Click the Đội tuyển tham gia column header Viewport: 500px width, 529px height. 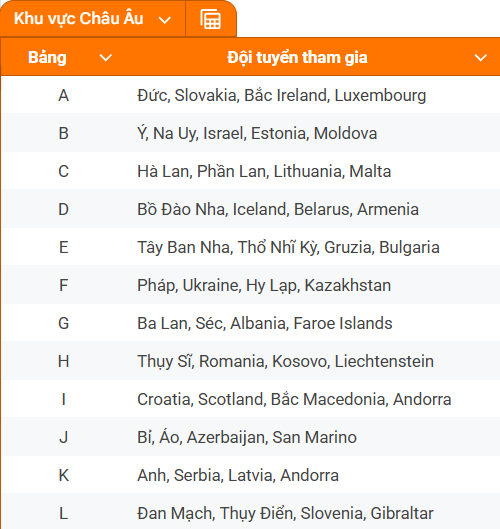click(x=297, y=57)
